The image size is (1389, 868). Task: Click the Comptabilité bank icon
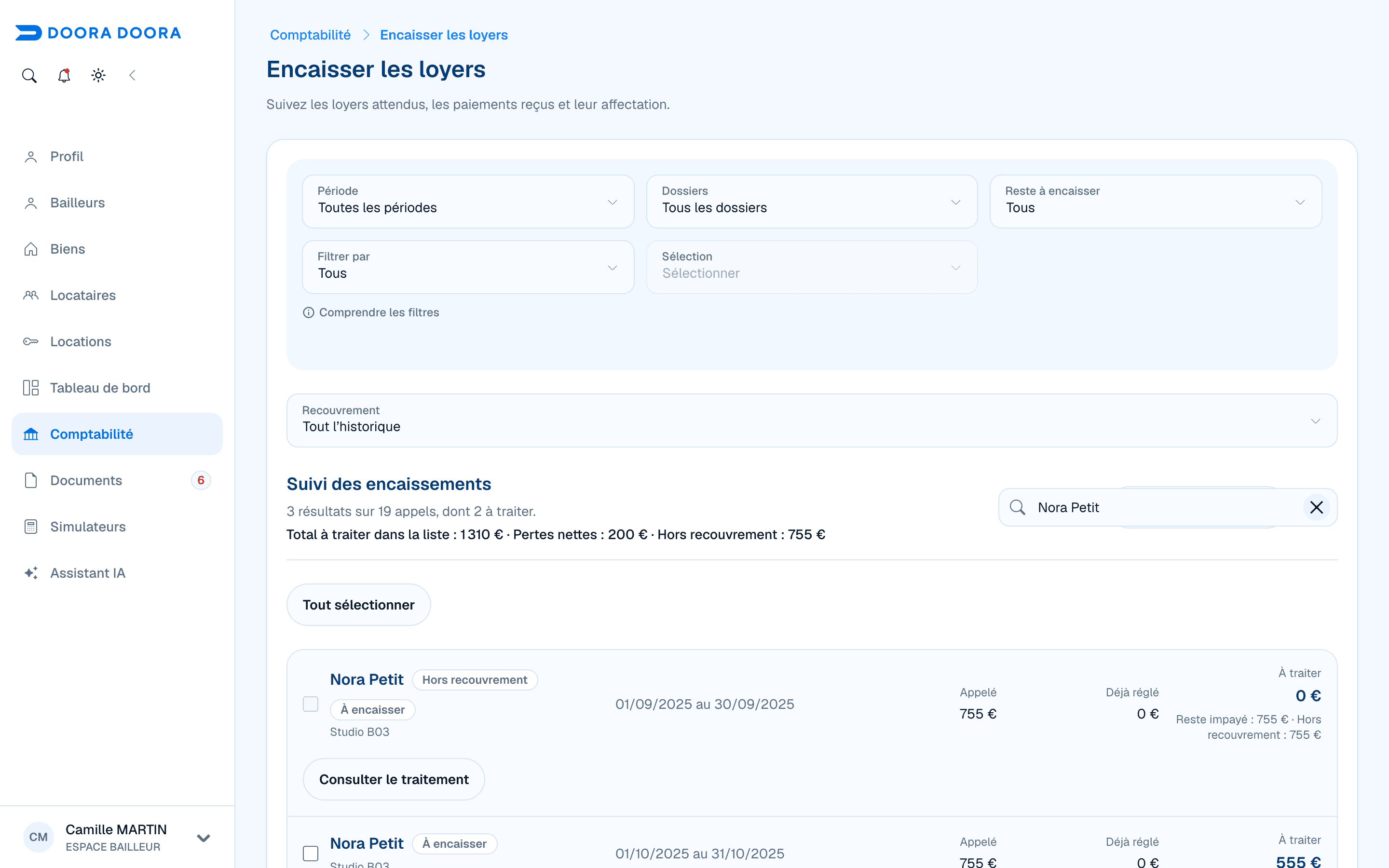pyautogui.click(x=31, y=434)
